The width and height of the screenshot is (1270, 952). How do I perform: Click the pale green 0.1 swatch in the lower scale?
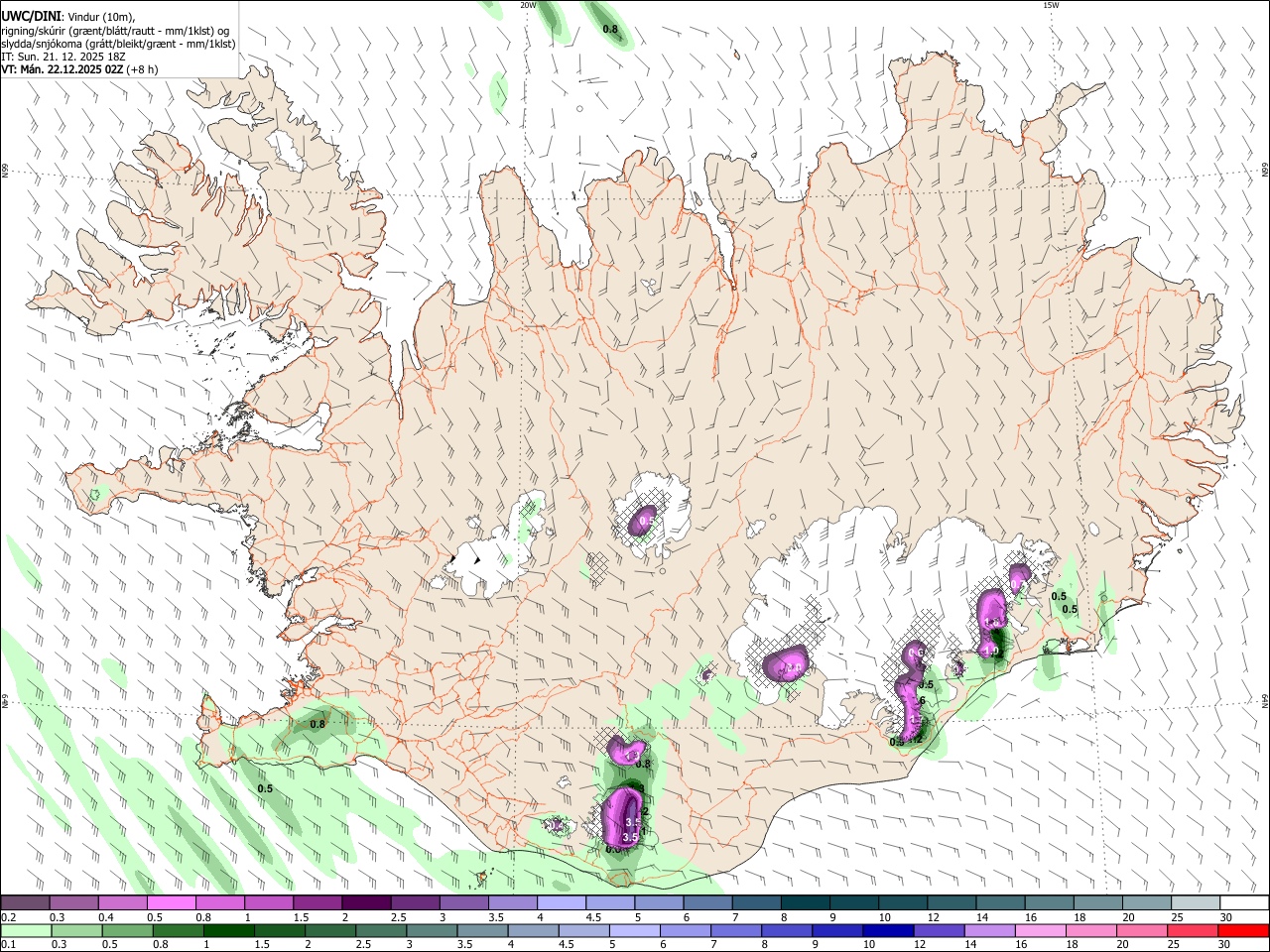point(27,931)
